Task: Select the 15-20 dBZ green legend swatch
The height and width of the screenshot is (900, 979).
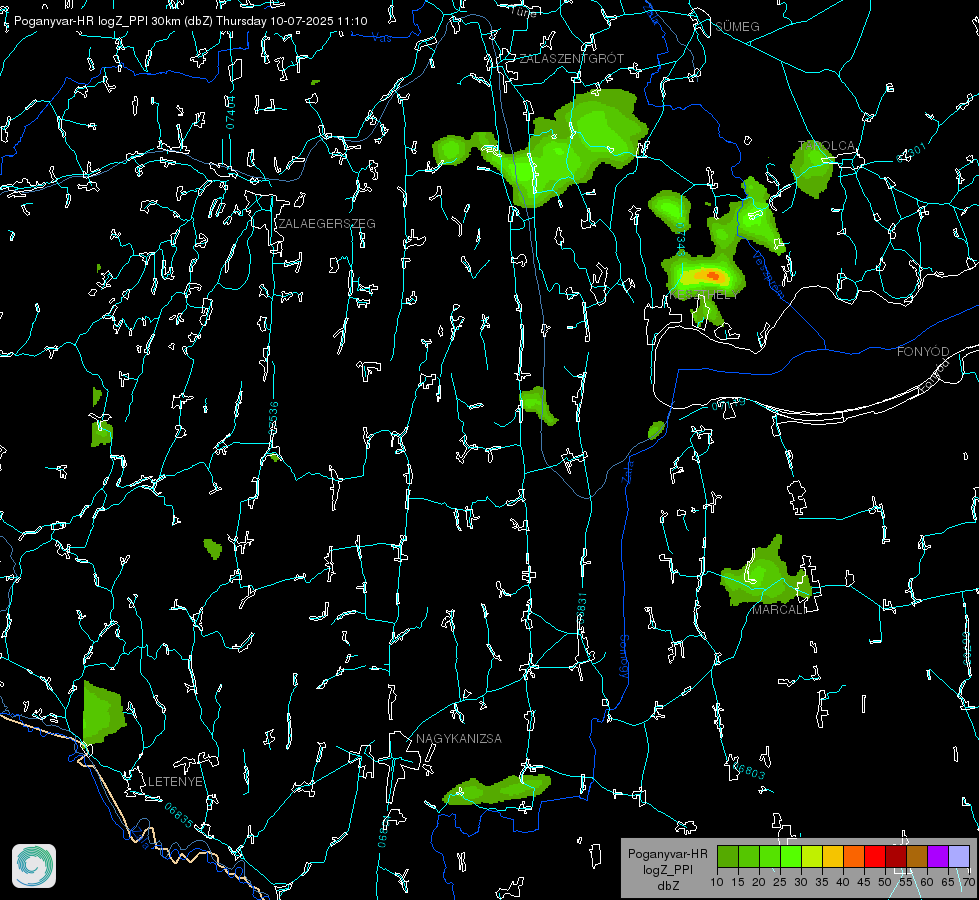Action: 749,856
